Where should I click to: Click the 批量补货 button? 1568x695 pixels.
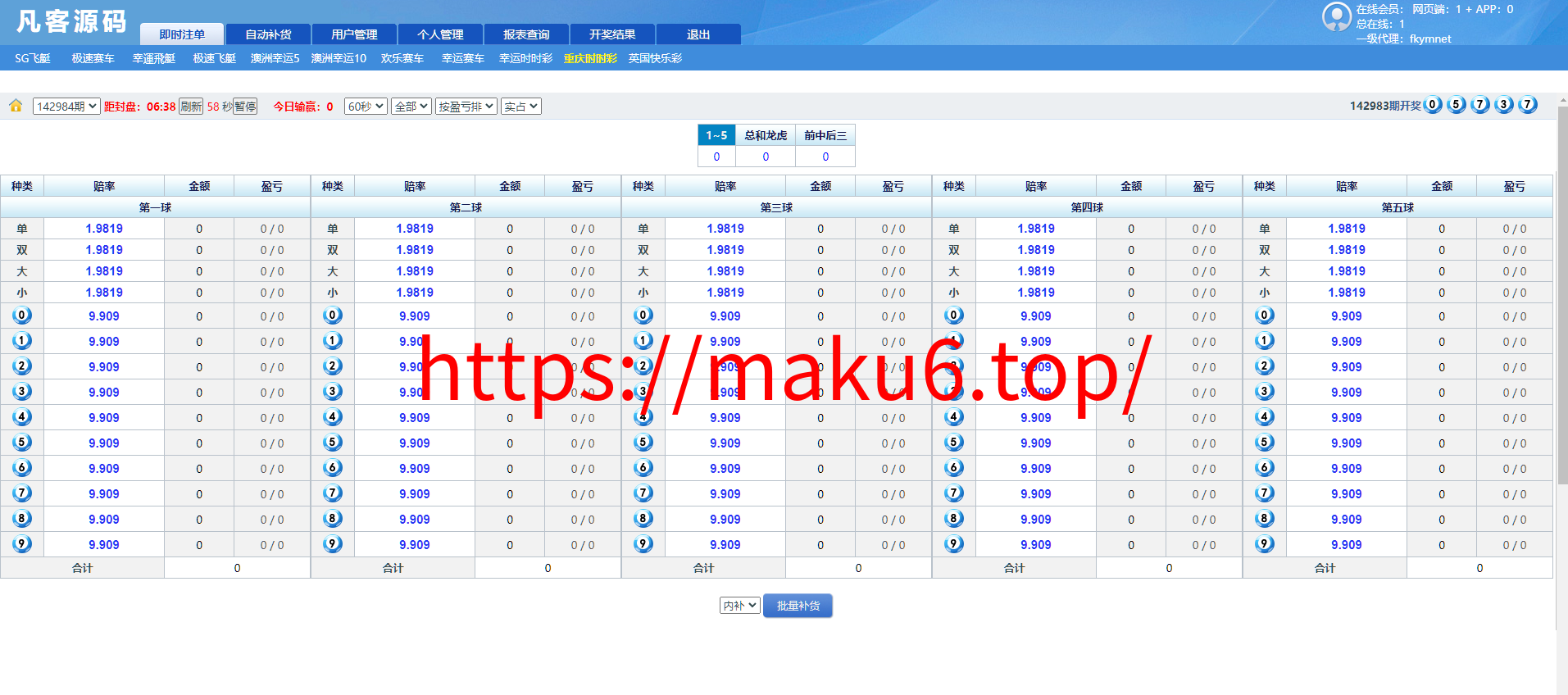[x=798, y=606]
